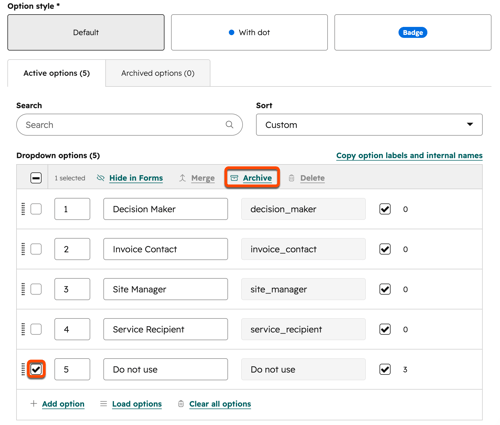Click the Merge action
Screen dimensions: 500x425
click(203, 178)
